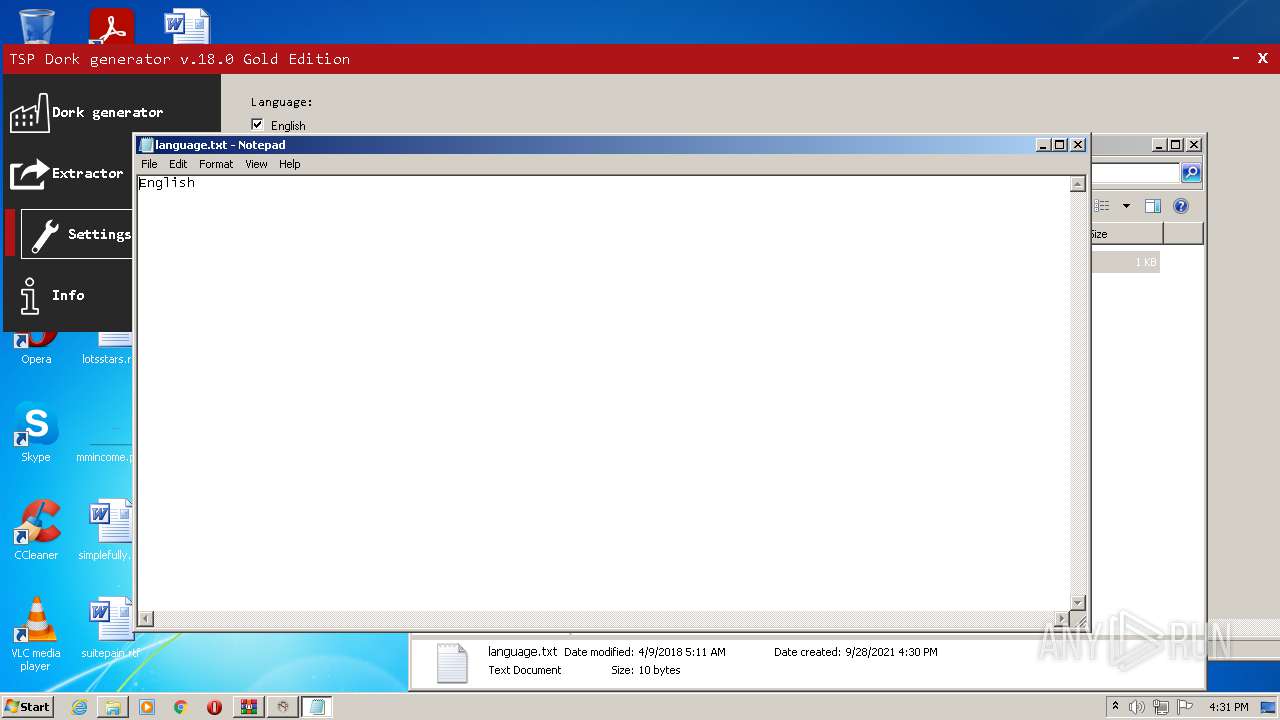Click the search magnifier in the Explorer window

click(1190, 173)
